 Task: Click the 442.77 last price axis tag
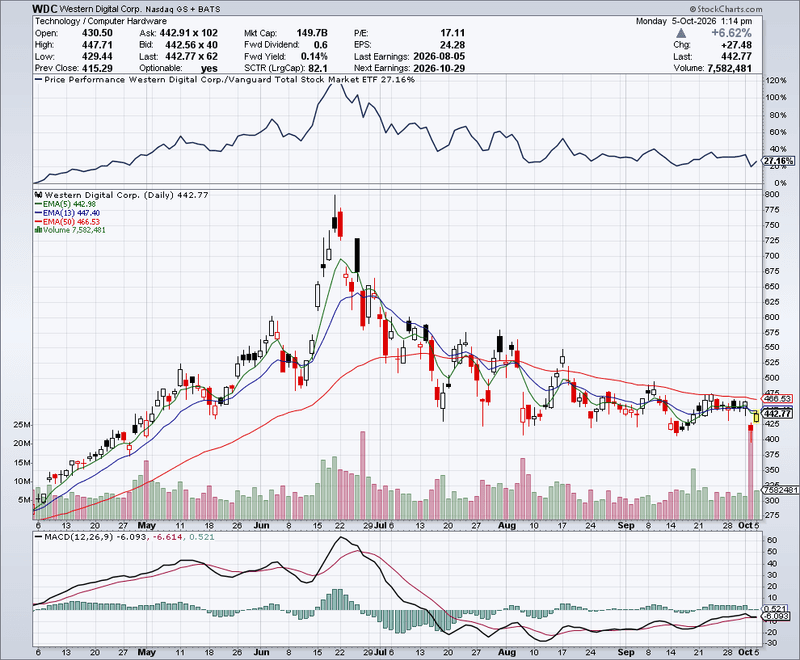point(777,413)
